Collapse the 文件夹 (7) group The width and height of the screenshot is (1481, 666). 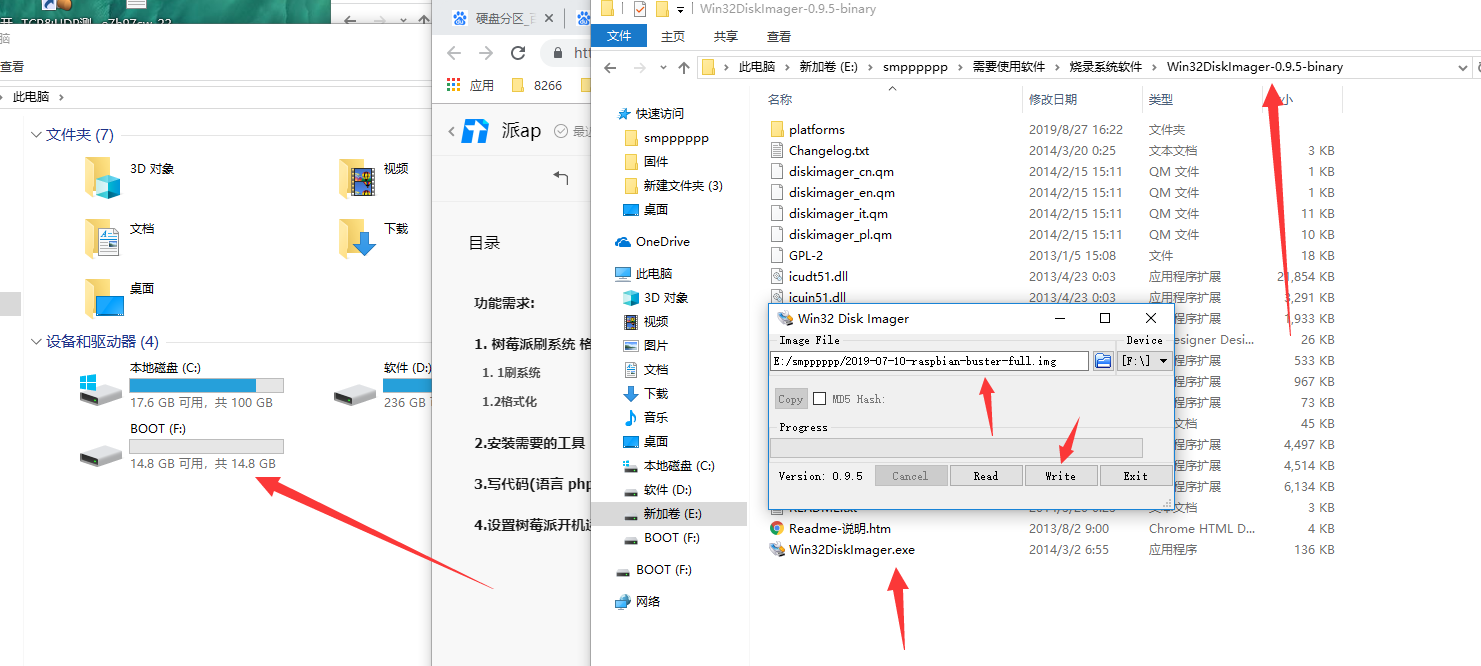37,134
